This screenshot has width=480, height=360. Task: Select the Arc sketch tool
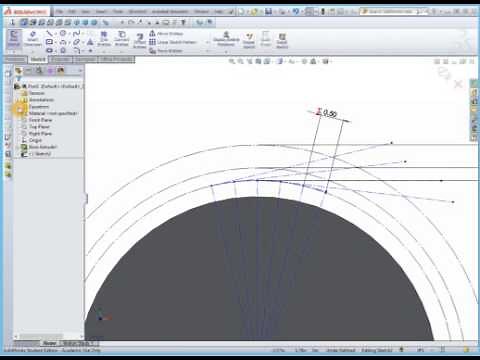pos(63,42)
